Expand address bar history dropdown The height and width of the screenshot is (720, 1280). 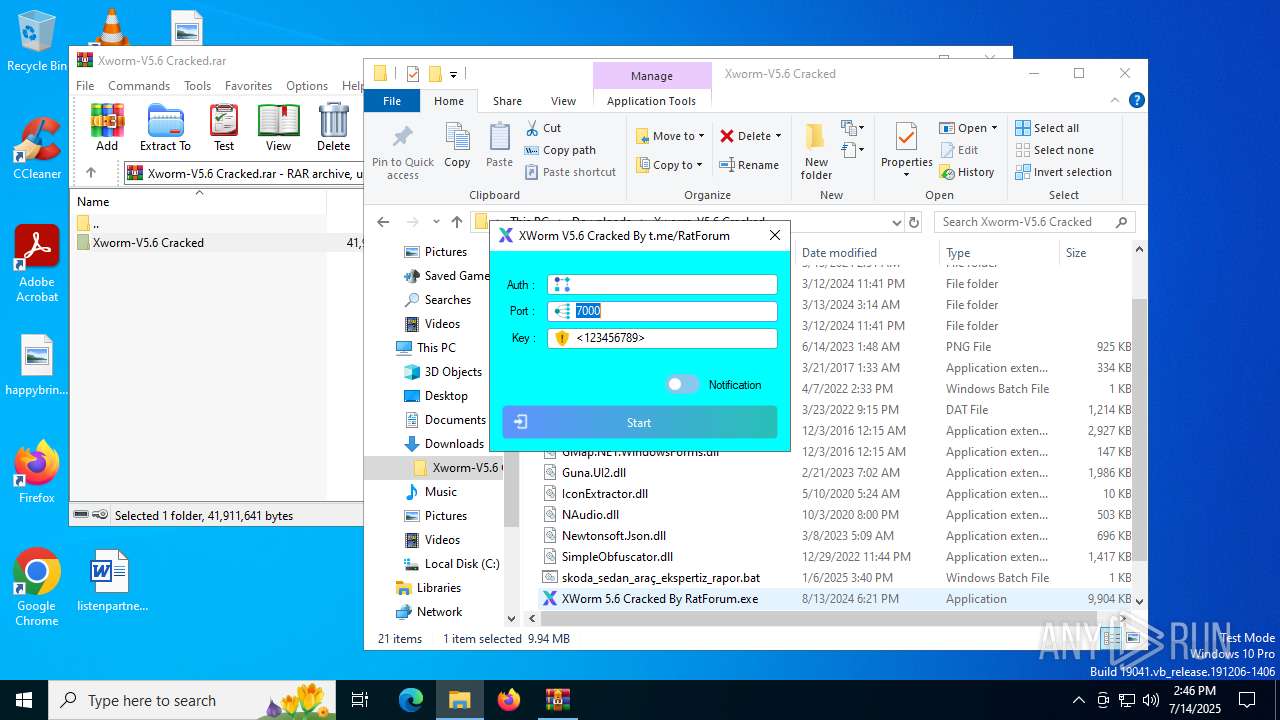[x=896, y=222]
